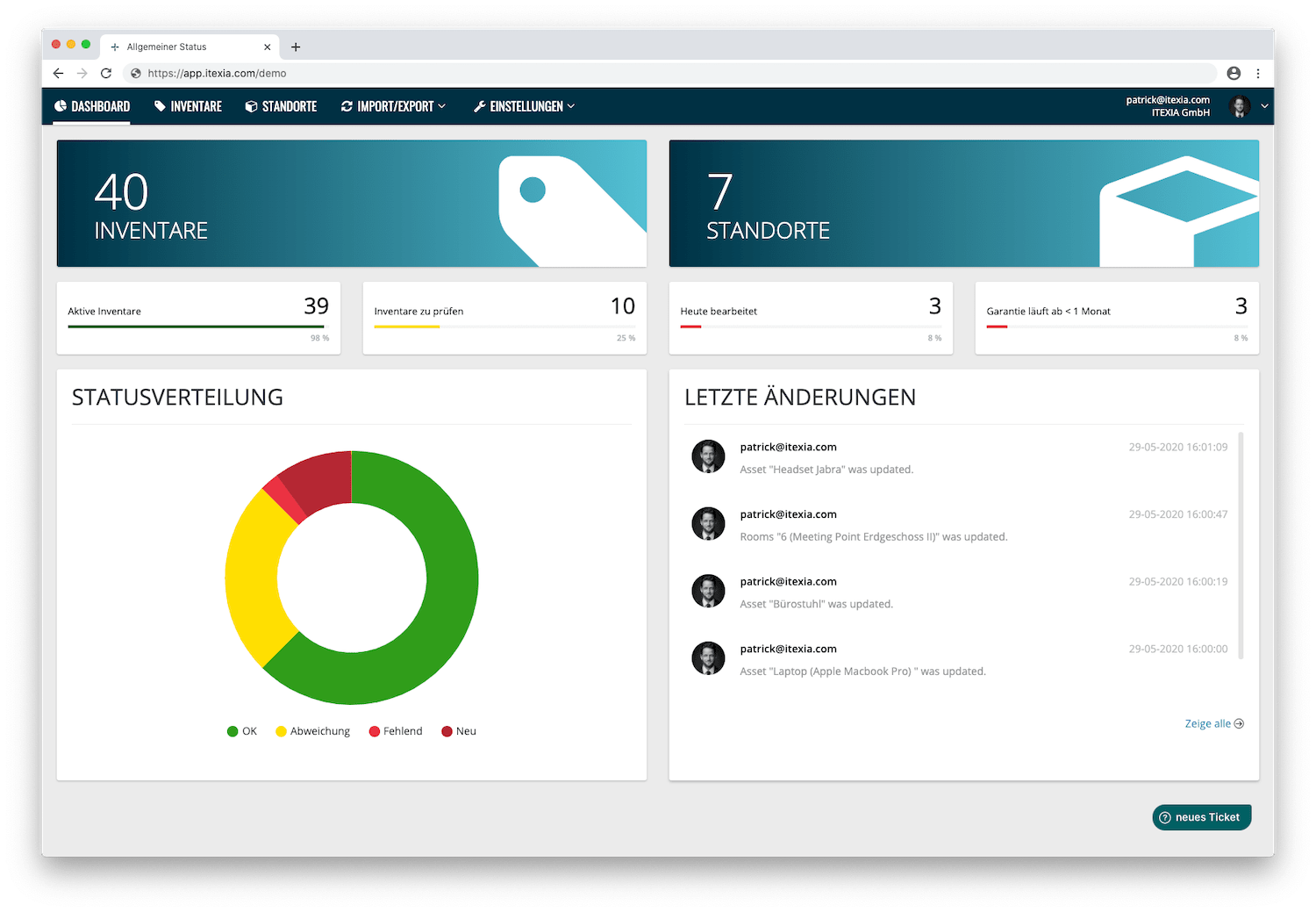Select the 'Rooms "6 (Meeting Point Erdgeschoss II)"' entry

[874, 537]
